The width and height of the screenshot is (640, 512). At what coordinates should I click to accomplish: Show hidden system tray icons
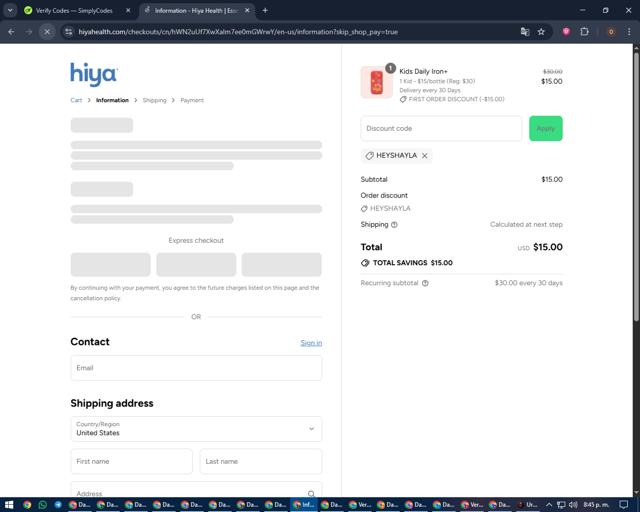[x=549, y=505]
